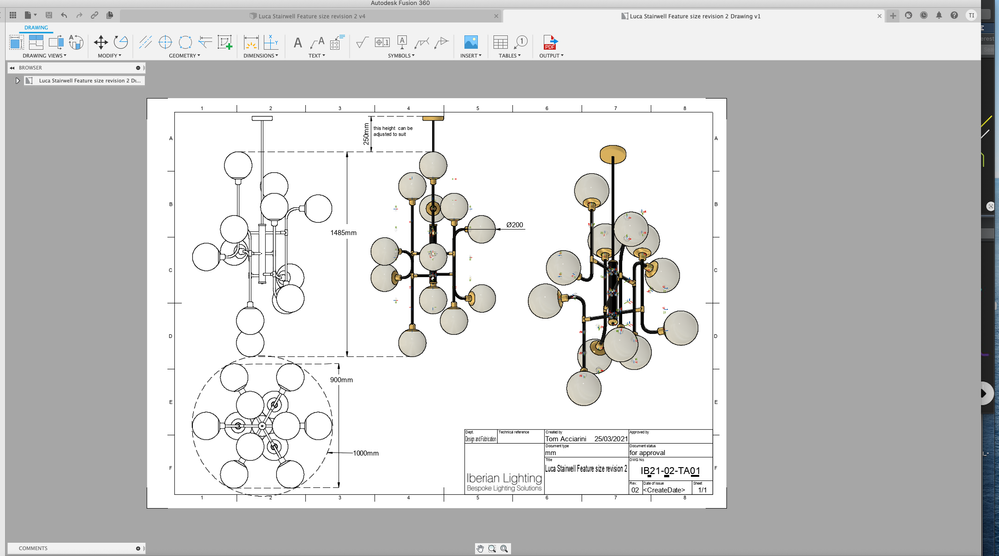Switch to the DRAWING workspace tab
Viewport: 999px width, 556px height.
pyautogui.click(x=36, y=27)
